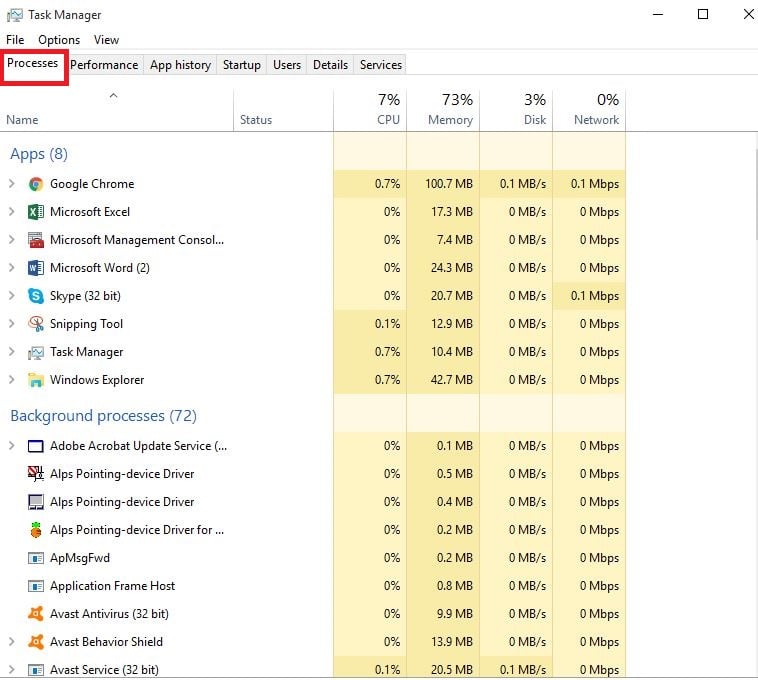Switch to the App history tab
The width and height of the screenshot is (758, 680).
(180, 65)
